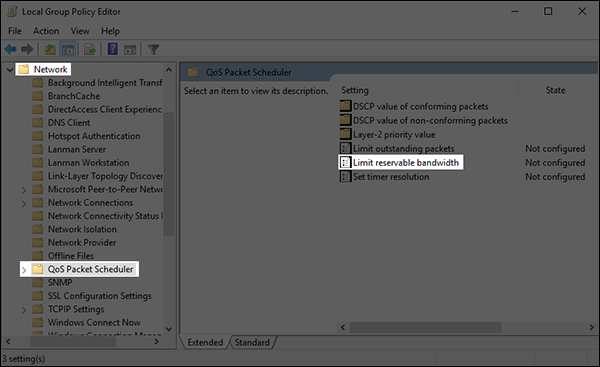Expand the TCPIP Settings node

24,310
